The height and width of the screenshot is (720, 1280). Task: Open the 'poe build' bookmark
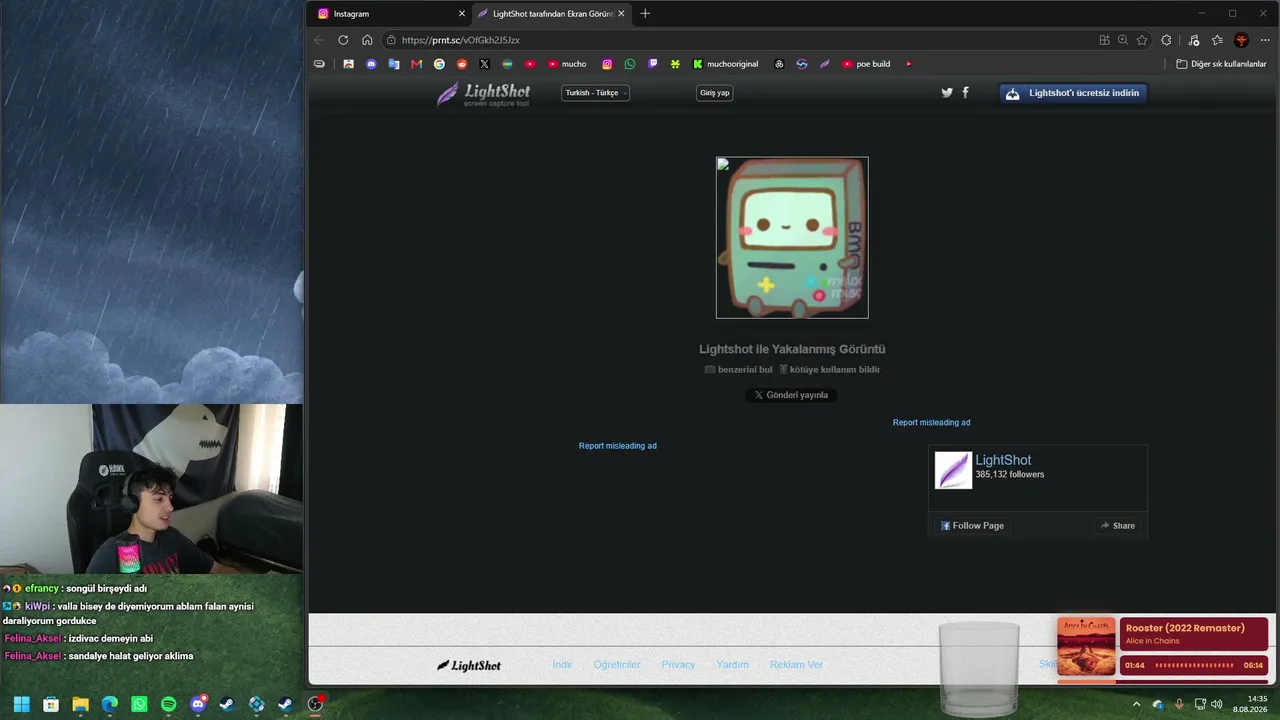866,64
